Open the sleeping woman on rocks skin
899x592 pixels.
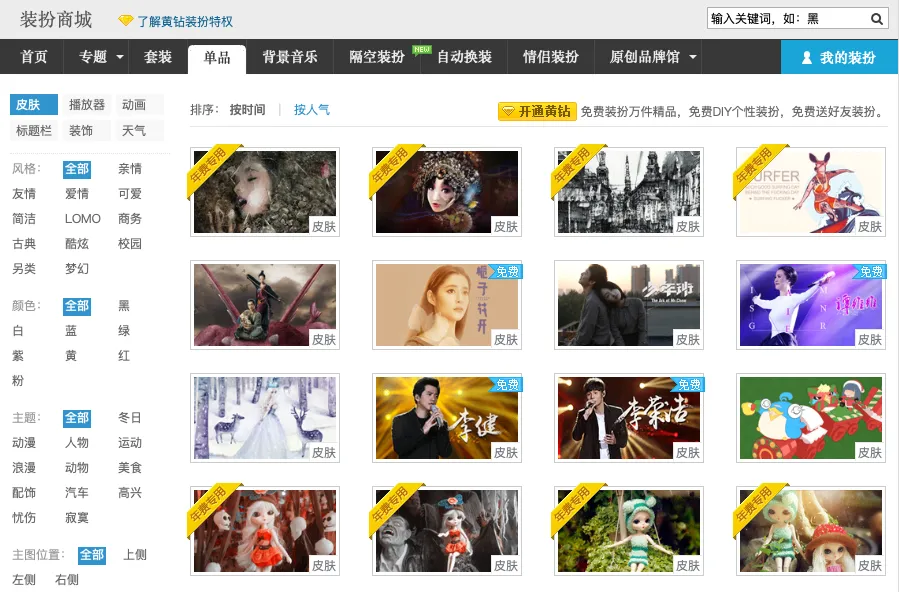265,192
